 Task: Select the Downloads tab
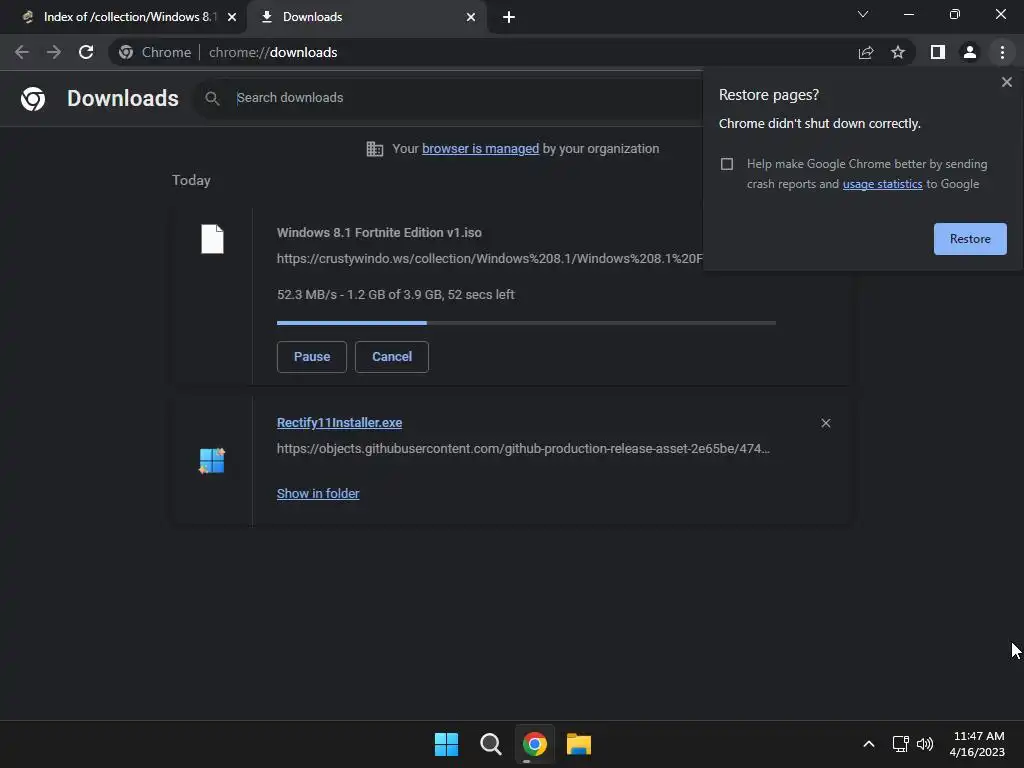[x=366, y=17]
